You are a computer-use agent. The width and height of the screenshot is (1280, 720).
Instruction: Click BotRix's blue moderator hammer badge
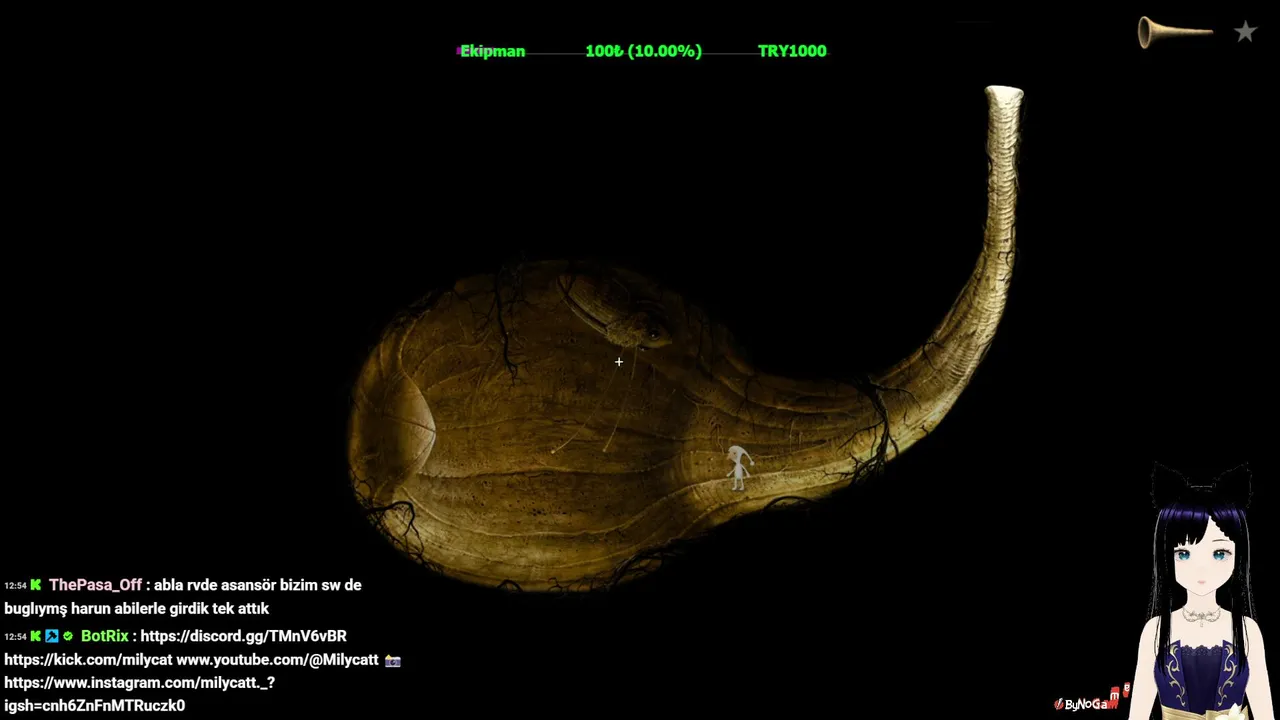click(x=52, y=636)
